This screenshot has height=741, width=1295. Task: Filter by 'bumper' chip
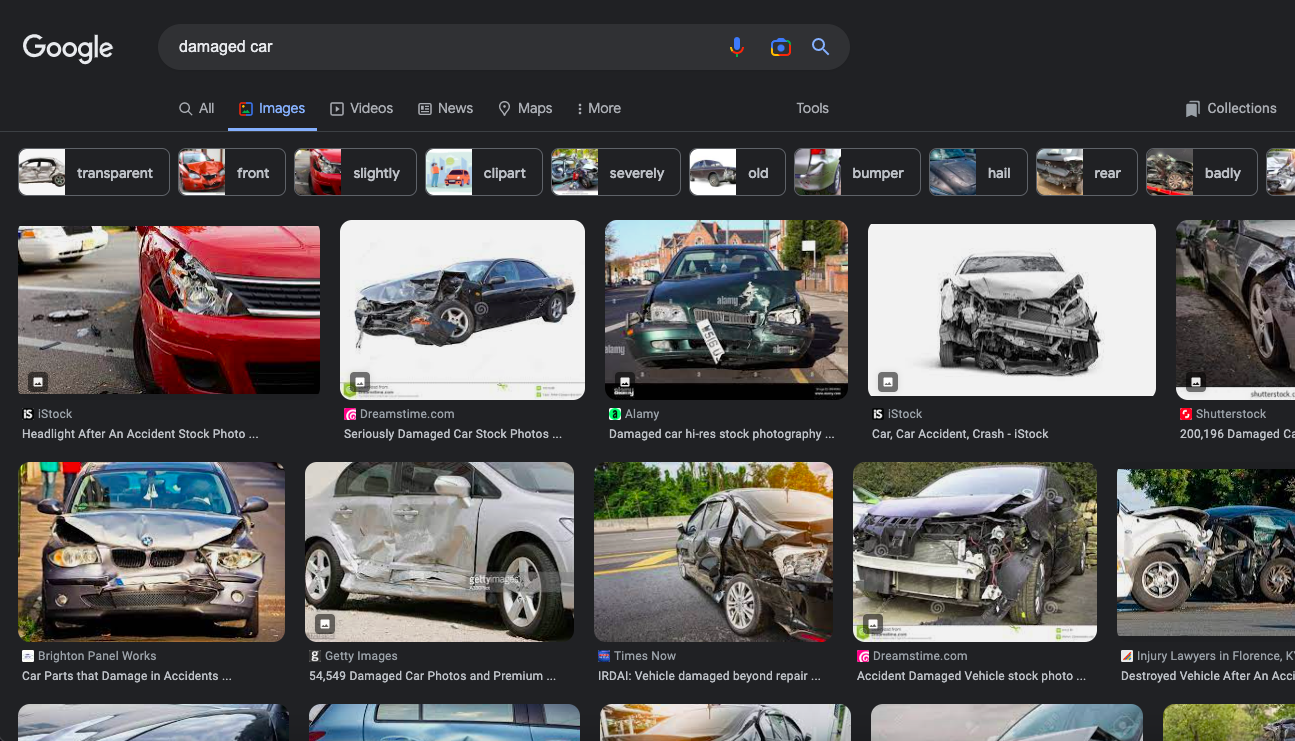click(857, 172)
